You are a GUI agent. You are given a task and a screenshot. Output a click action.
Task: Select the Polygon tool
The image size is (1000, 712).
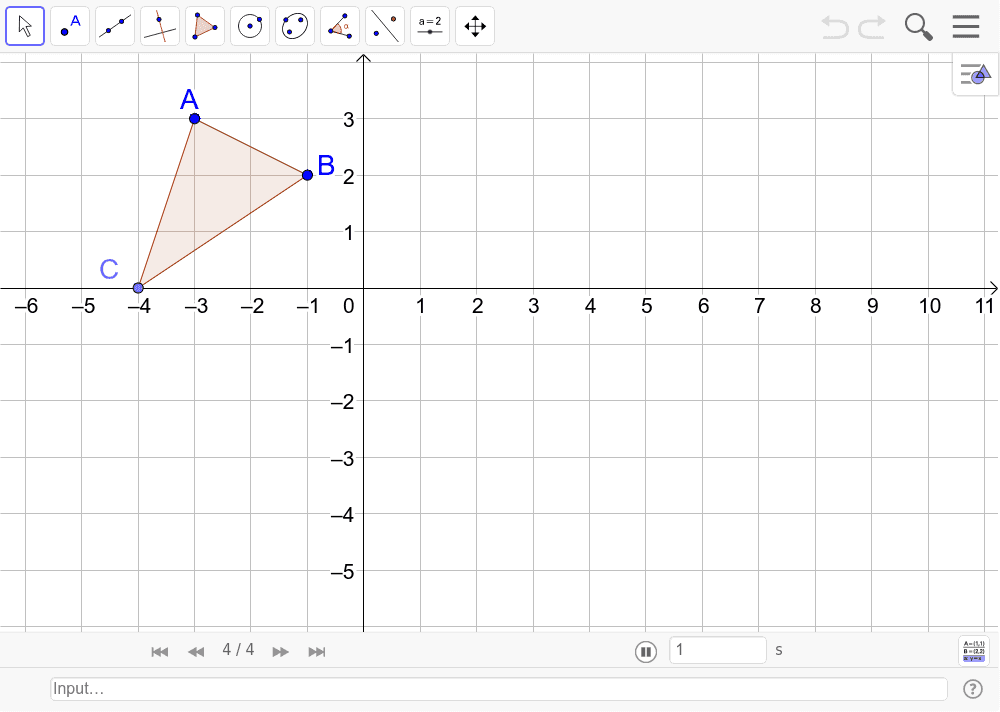point(204,26)
